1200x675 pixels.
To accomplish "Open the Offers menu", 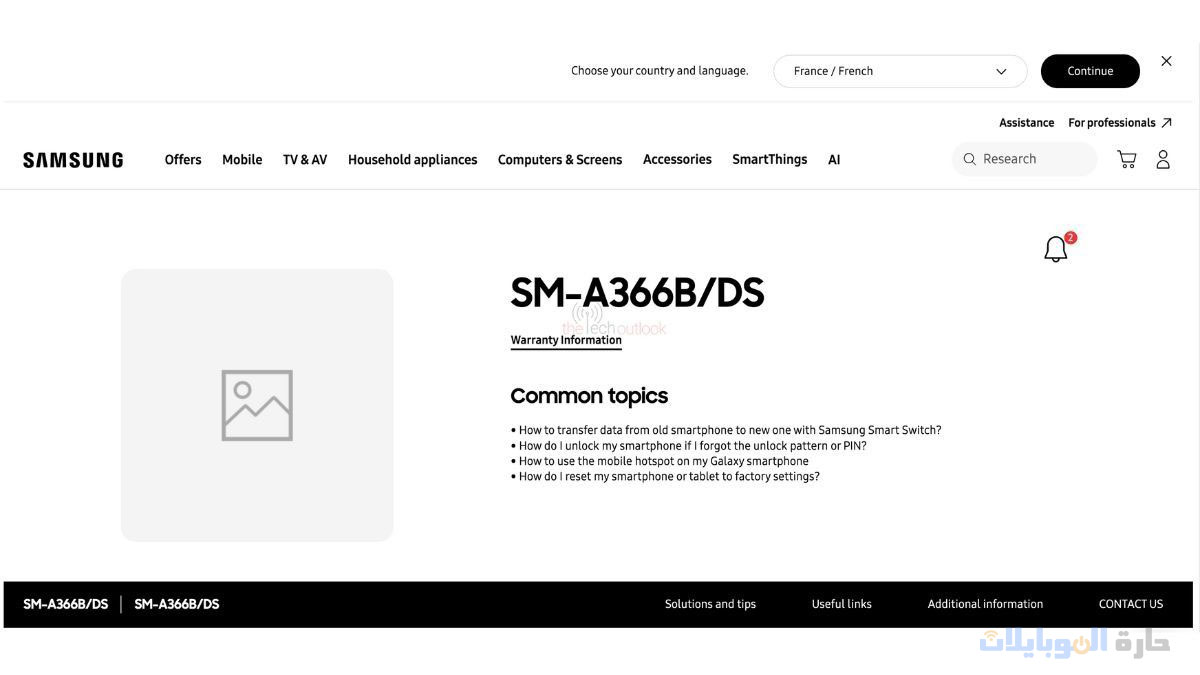I will 183,160.
